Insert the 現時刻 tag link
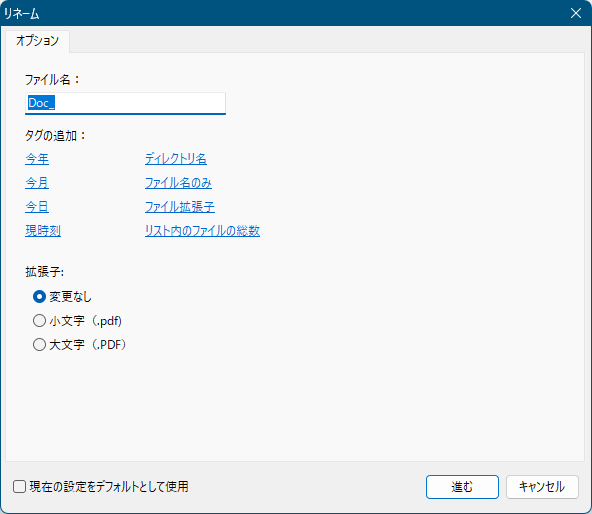This screenshot has height=514, width=592. click(43, 231)
